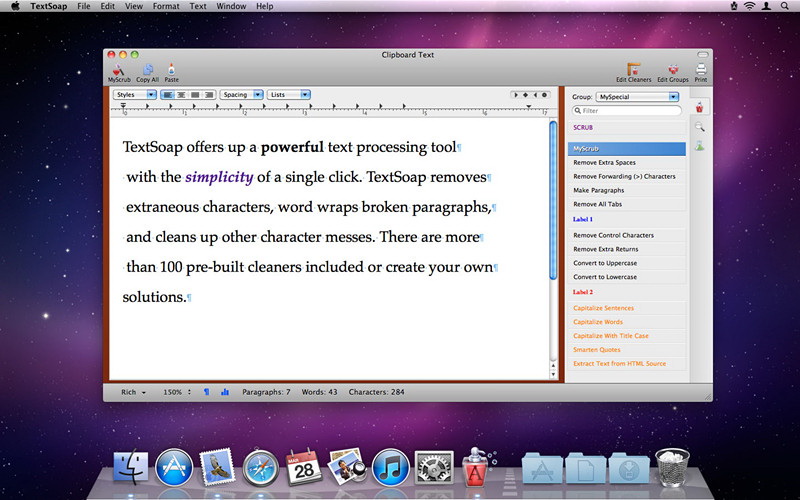Expand the Spacing dropdown
The image size is (800, 500).
coord(242,95)
